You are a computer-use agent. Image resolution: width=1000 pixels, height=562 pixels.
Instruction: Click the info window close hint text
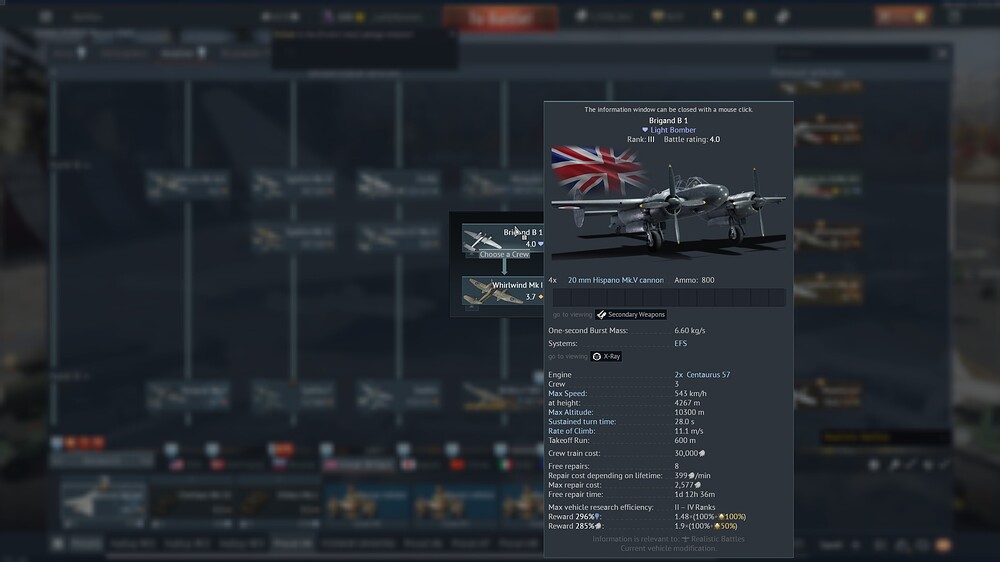(x=668, y=110)
